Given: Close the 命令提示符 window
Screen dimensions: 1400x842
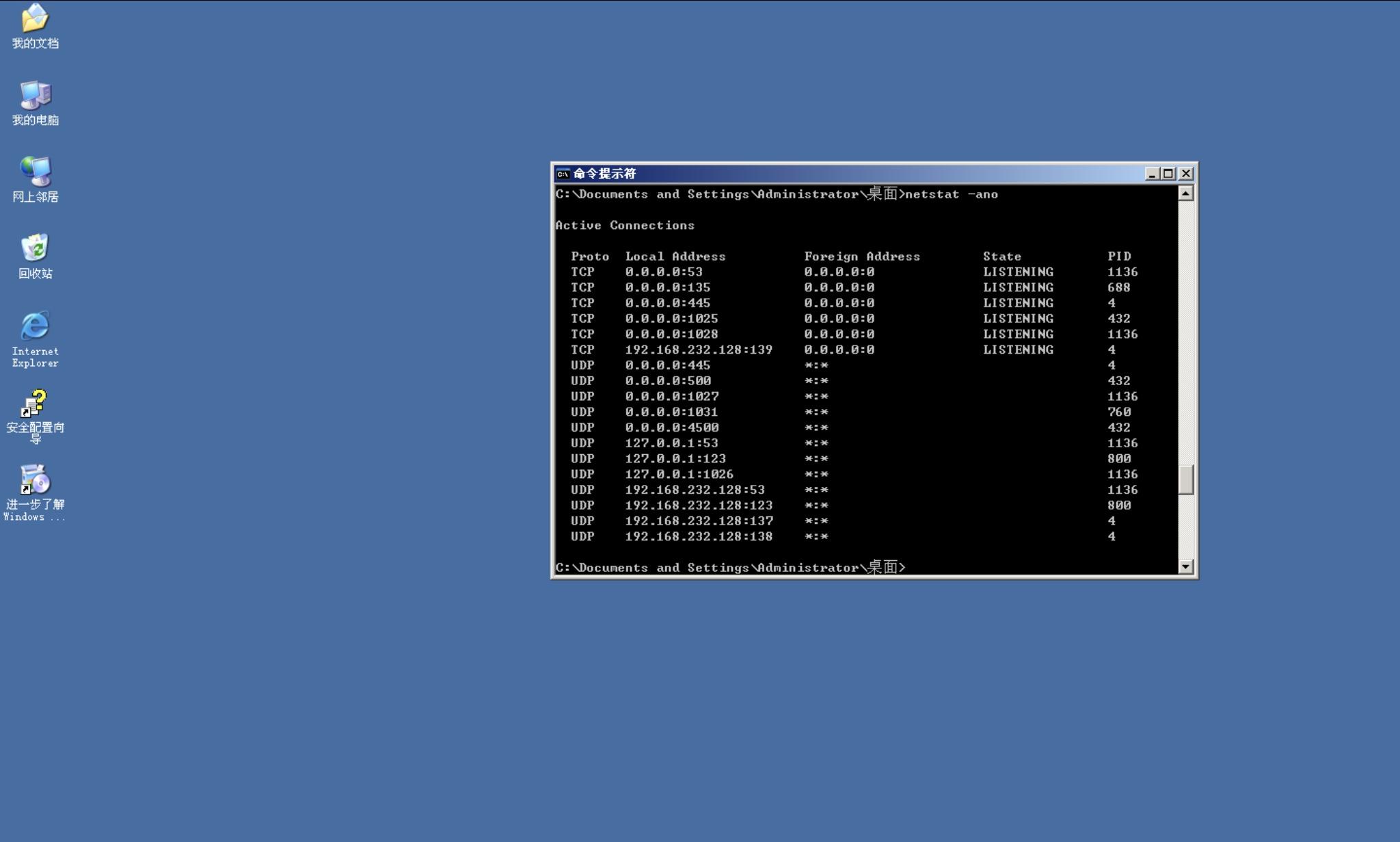Looking at the screenshot, I should [x=1186, y=174].
